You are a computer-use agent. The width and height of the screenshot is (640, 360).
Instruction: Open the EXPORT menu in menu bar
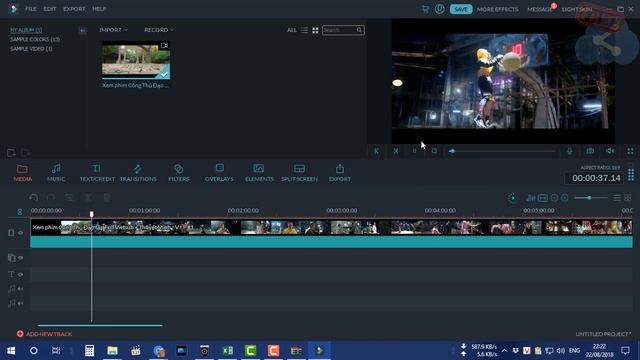pyautogui.click(x=74, y=9)
